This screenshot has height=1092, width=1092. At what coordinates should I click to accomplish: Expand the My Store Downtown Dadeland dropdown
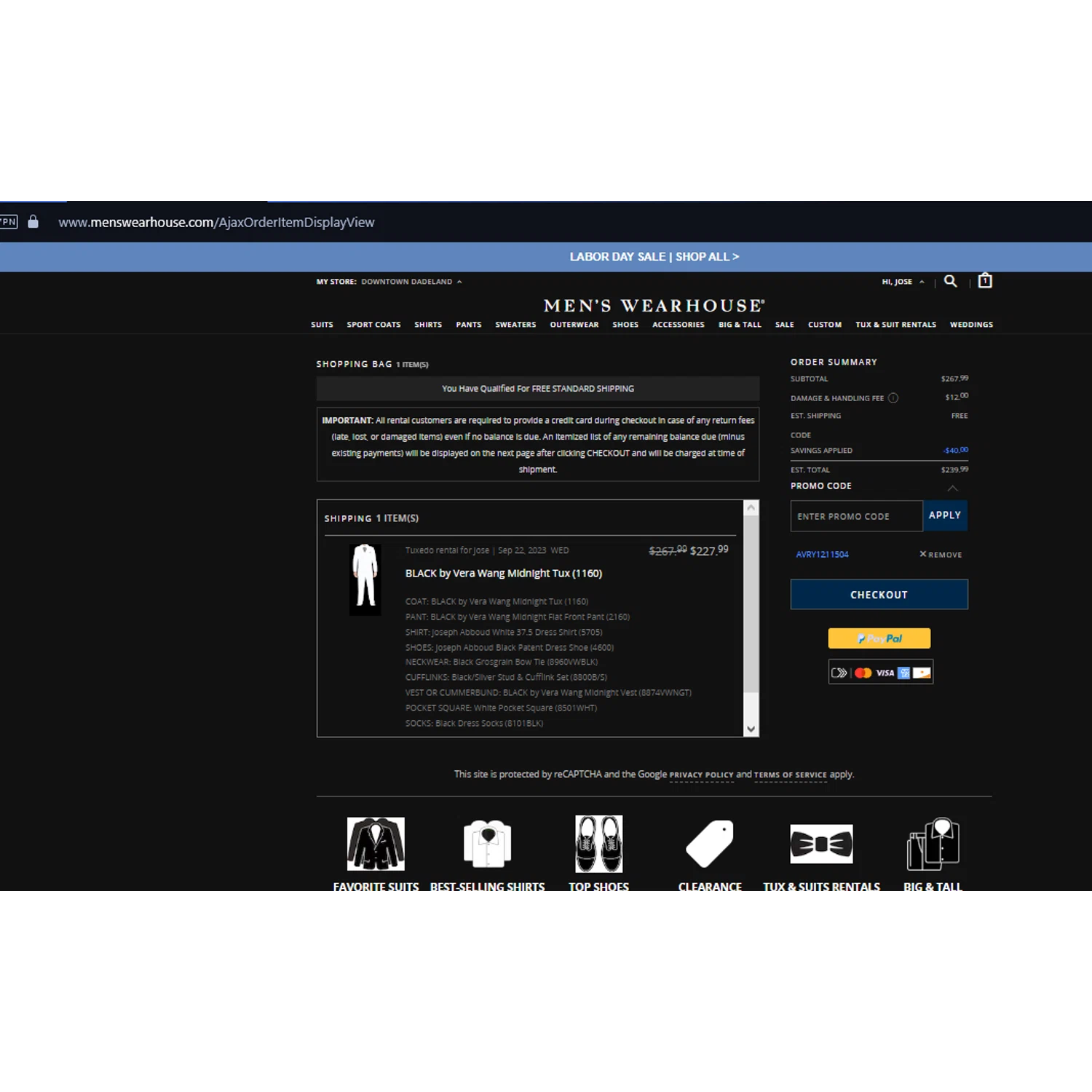(x=389, y=282)
